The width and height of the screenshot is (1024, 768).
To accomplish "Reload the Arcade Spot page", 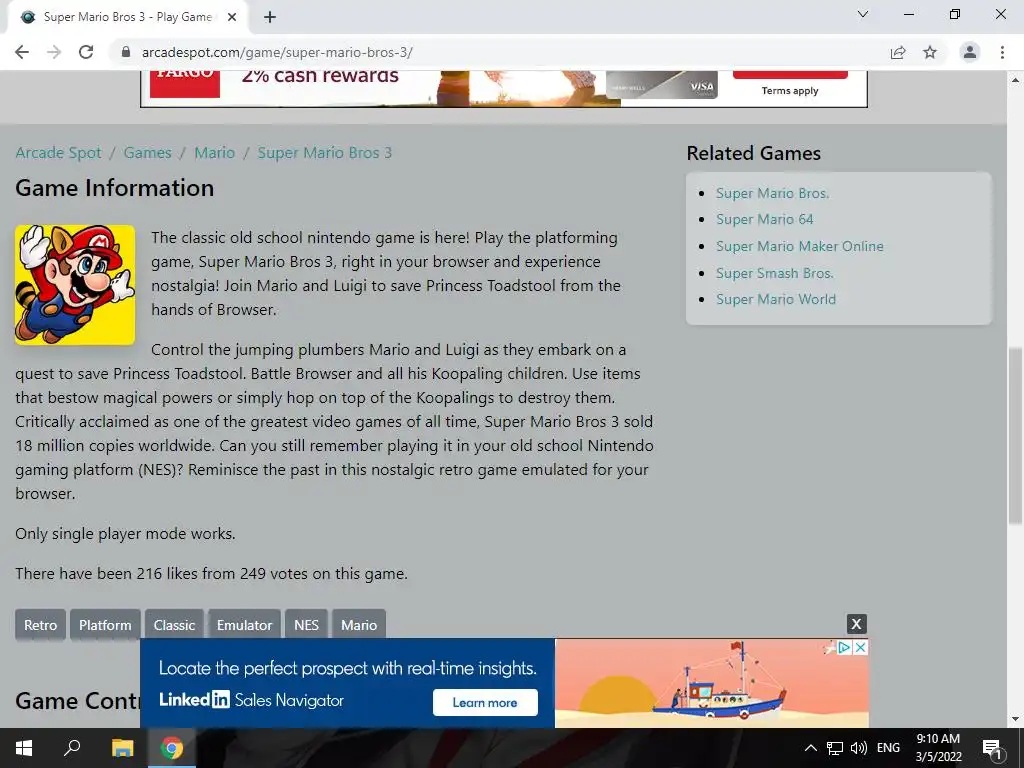I will click(x=86, y=52).
